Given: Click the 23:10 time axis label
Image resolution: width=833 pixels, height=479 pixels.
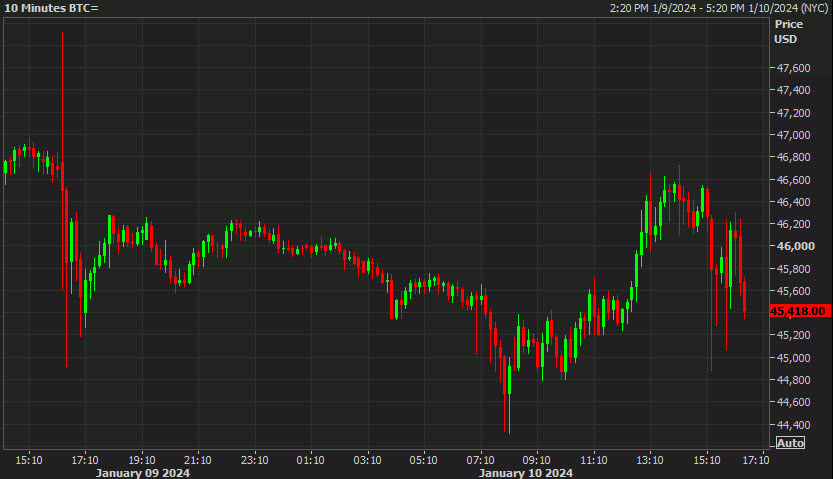Looking at the screenshot, I should point(254,460).
